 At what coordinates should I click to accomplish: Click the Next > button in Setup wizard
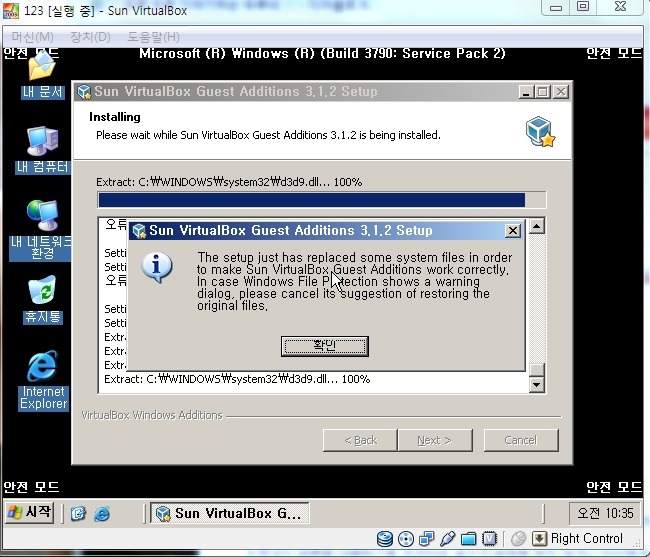point(434,440)
